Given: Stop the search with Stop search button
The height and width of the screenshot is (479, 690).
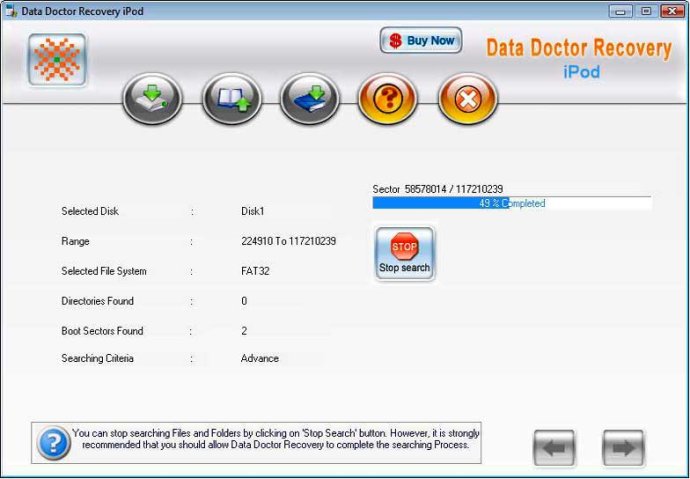Looking at the screenshot, I should [404, 253].
